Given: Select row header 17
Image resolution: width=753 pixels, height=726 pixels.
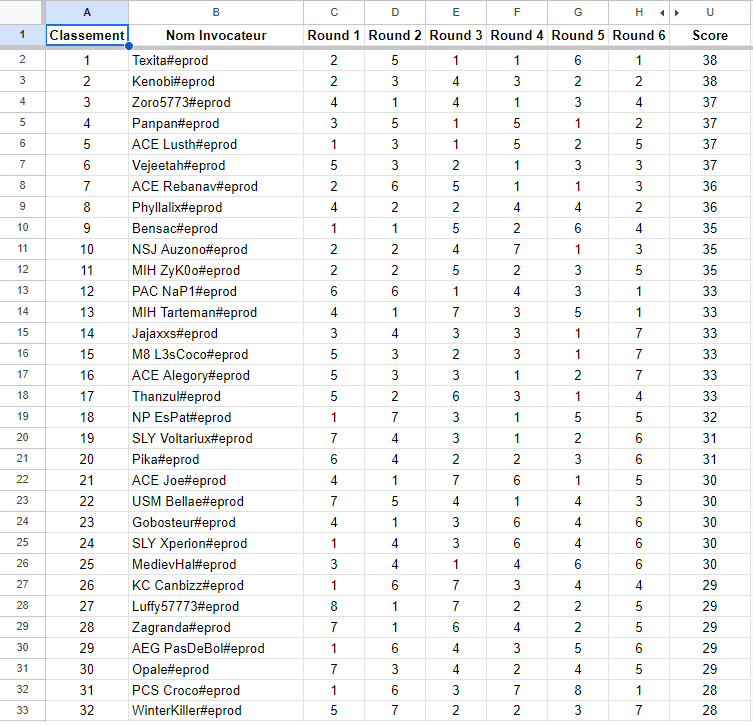Looking at the screenshot, I should [23, 375].
